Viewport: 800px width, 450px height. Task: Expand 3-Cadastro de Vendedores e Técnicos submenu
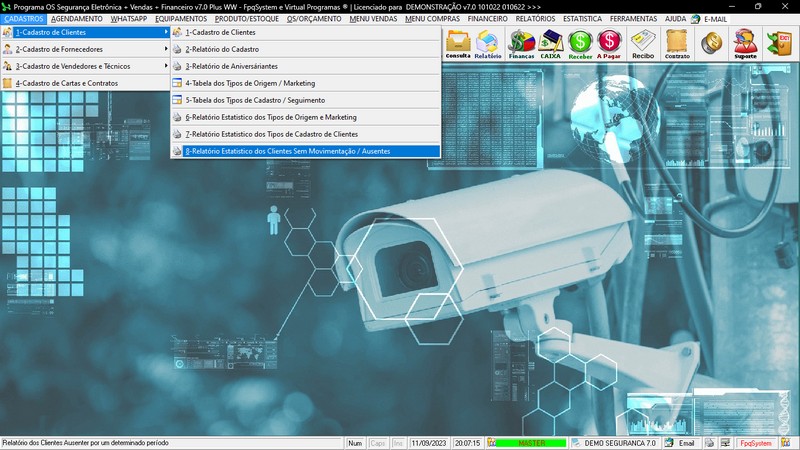pos(85,66)
